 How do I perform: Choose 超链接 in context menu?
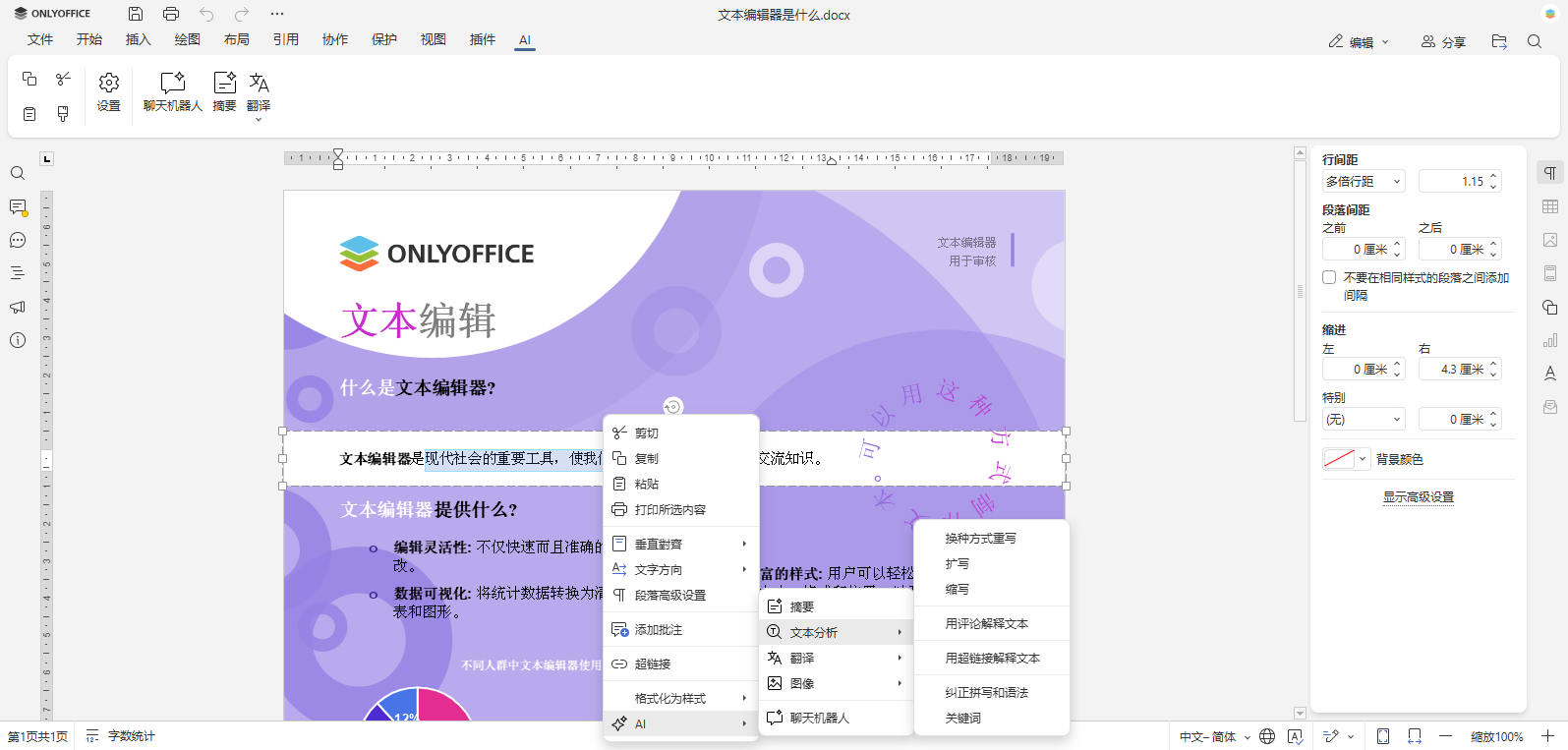point(680,663)
